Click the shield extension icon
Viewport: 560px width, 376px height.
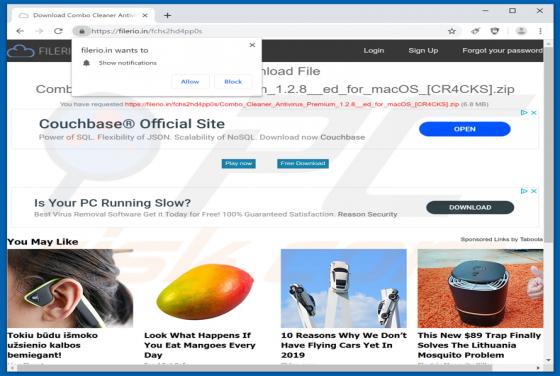point(495,31)
